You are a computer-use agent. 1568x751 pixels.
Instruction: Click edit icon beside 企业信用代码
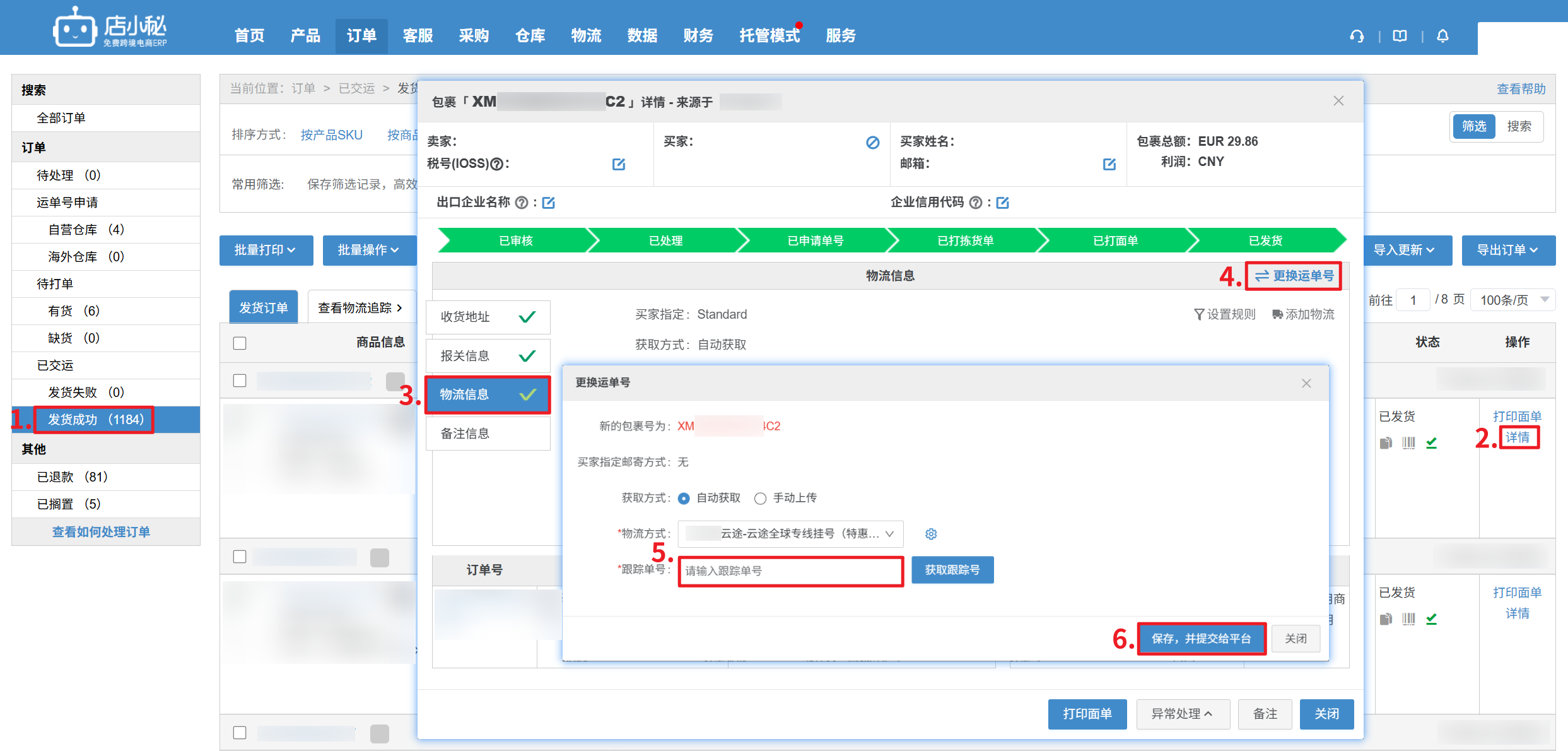1003,203
